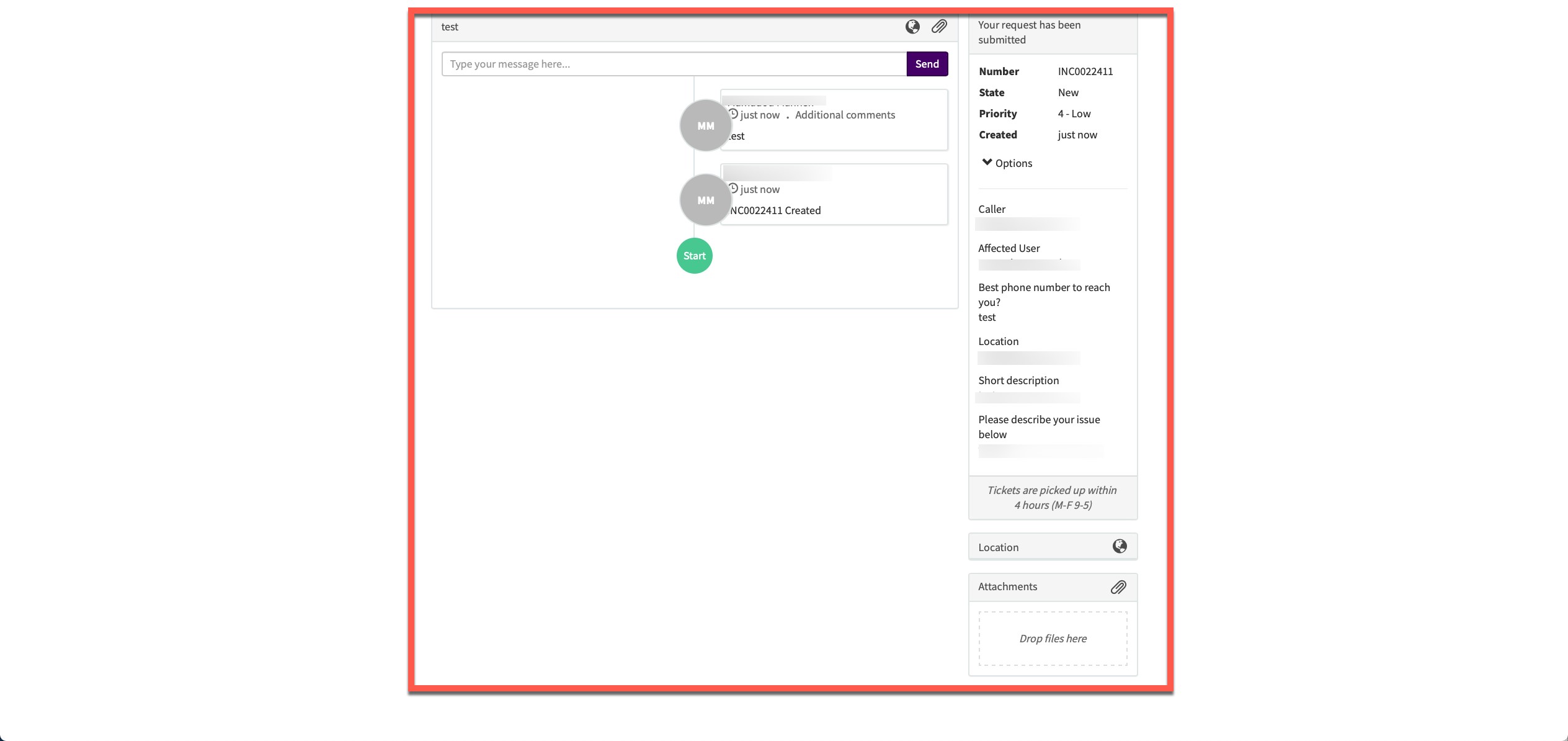Expand the Options chevron
This screenshot has width=1568, height=741.
987,163
